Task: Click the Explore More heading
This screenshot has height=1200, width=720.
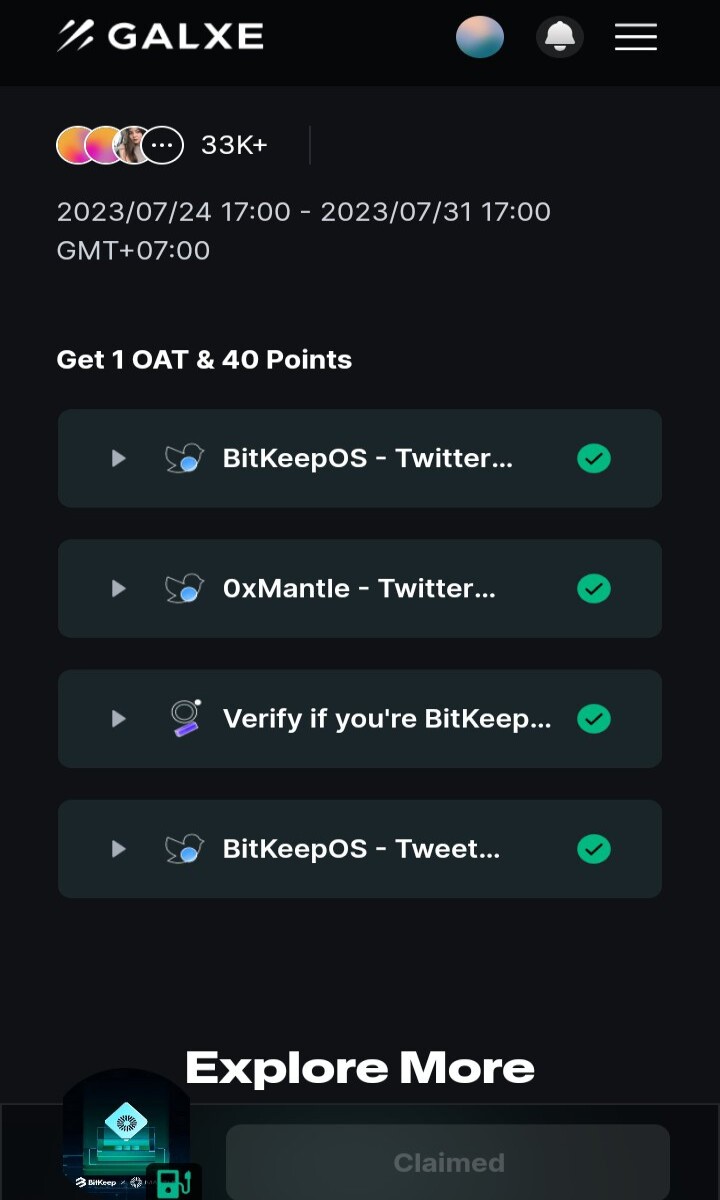Action: coord(360,1067)
